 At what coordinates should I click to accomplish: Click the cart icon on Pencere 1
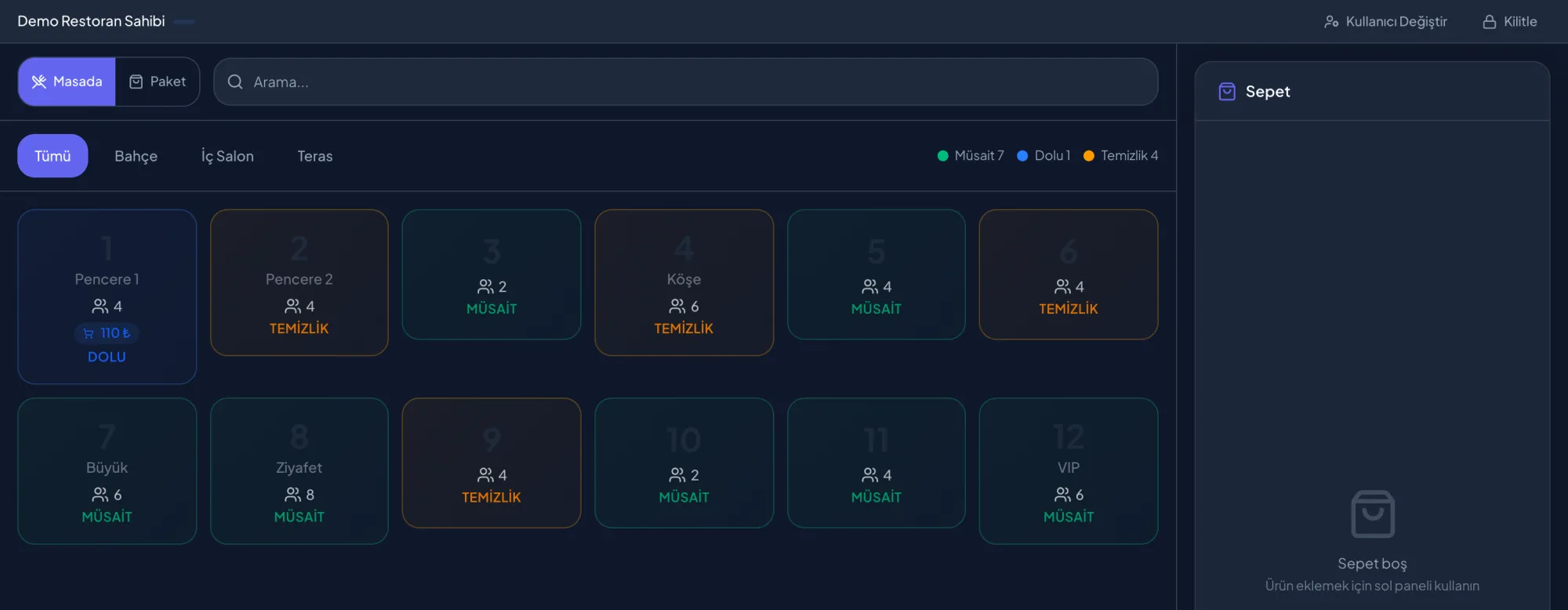89,333
